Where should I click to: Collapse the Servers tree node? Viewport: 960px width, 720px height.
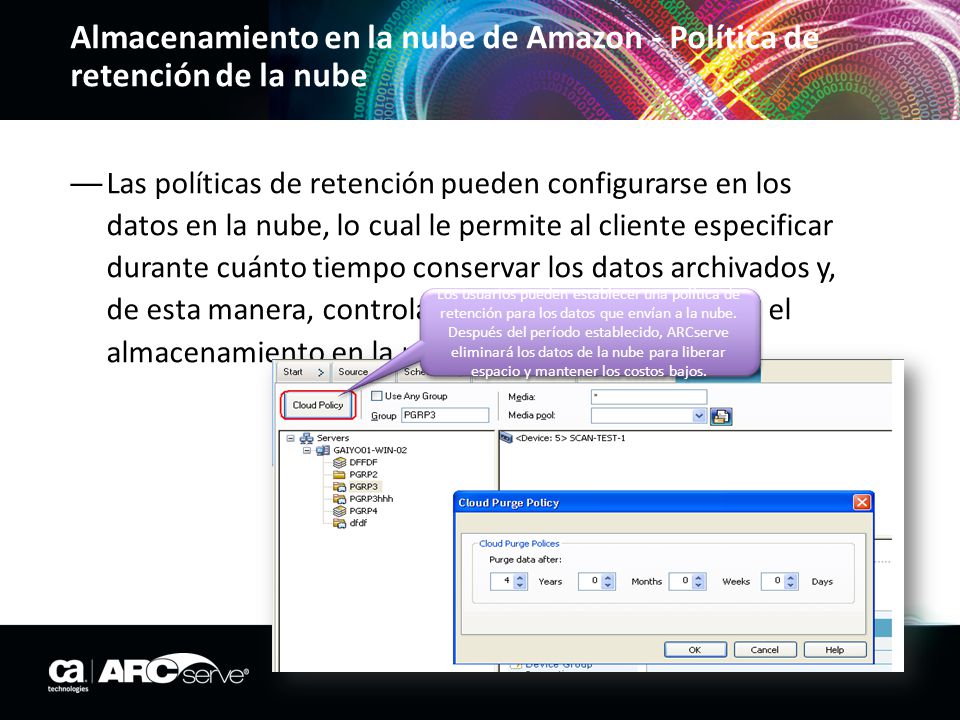click(291, 438)
